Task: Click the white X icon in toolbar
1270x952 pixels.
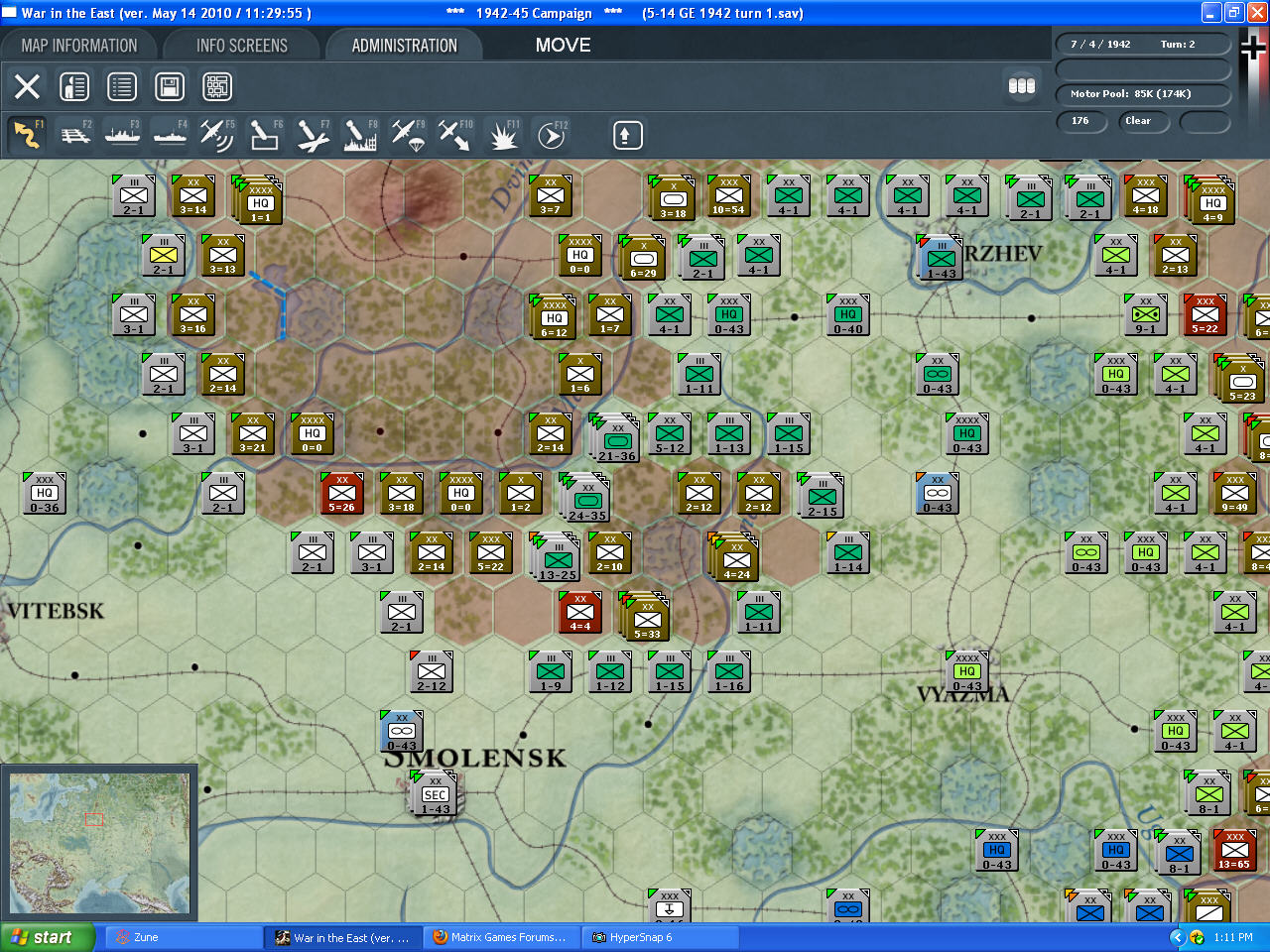Action: pyautogui.click(x=27, y=86)
